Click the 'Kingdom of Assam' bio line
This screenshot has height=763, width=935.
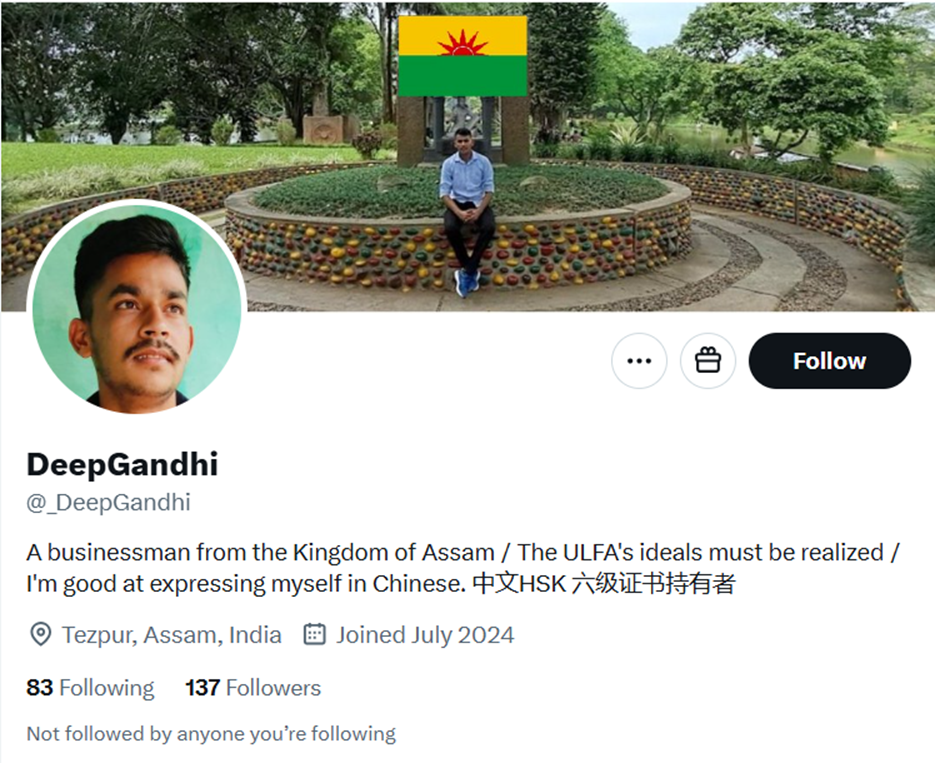coord(261,553)
